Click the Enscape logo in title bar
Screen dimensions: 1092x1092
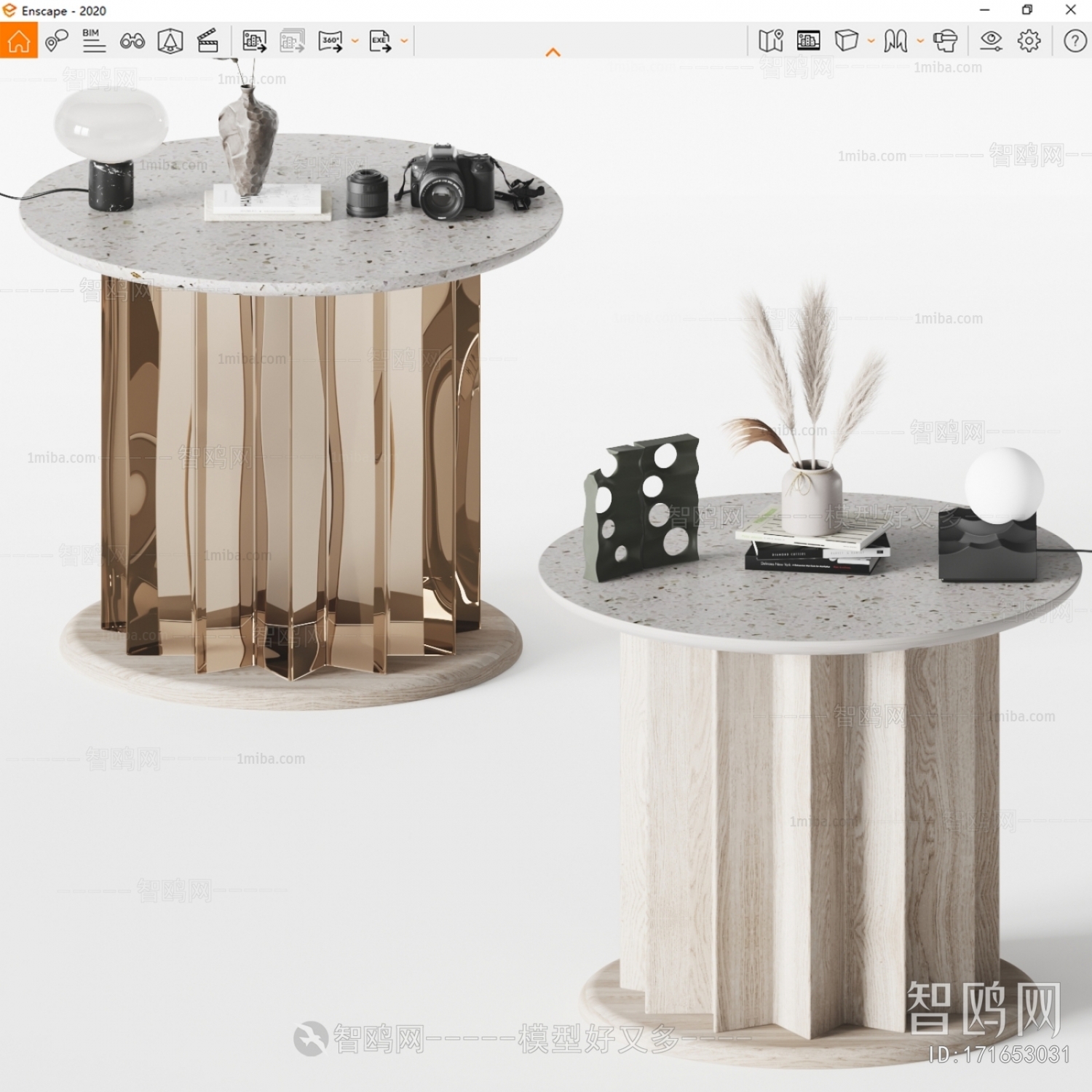point(9,10)
